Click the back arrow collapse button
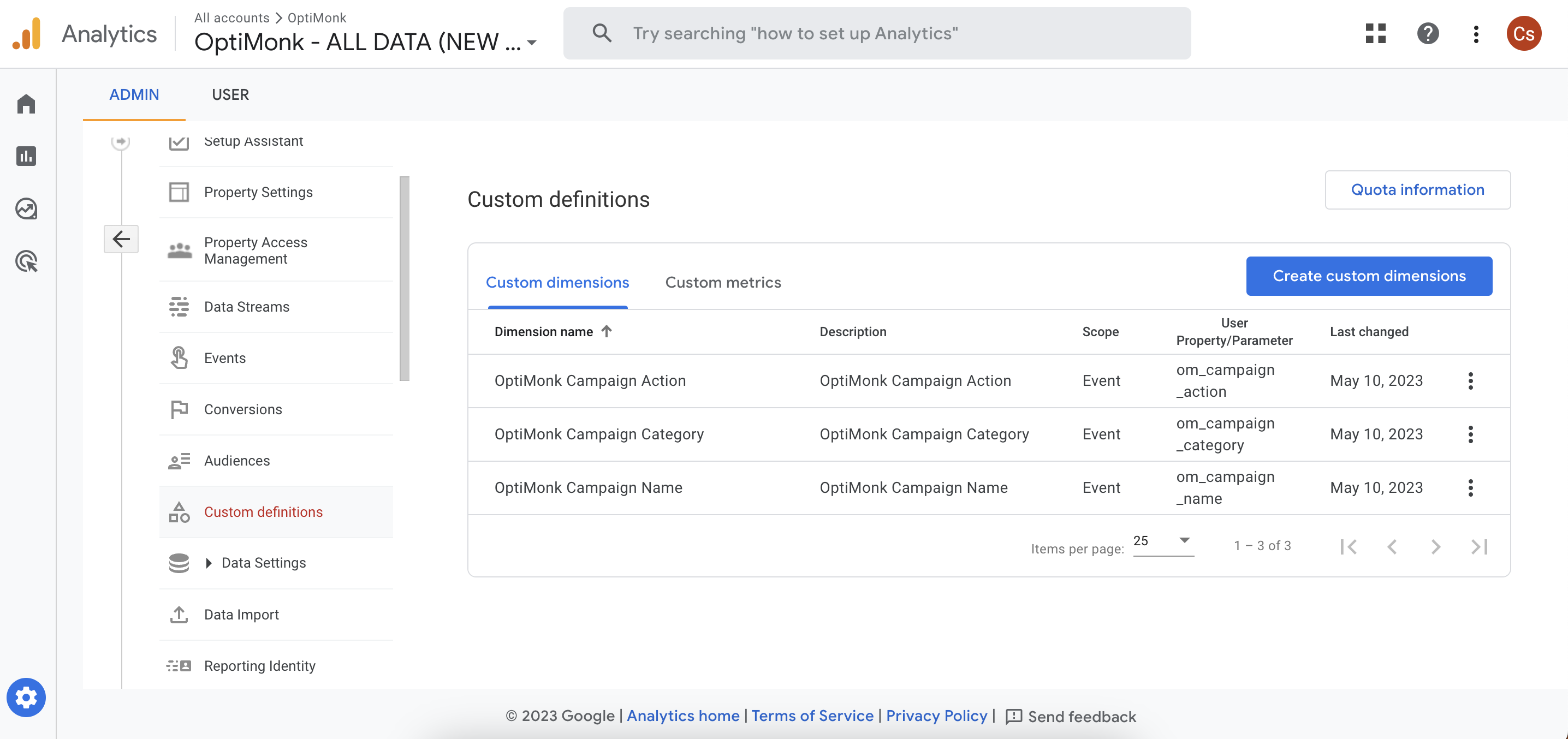Viewport: 1568px width, 739px height. (121, 239)
